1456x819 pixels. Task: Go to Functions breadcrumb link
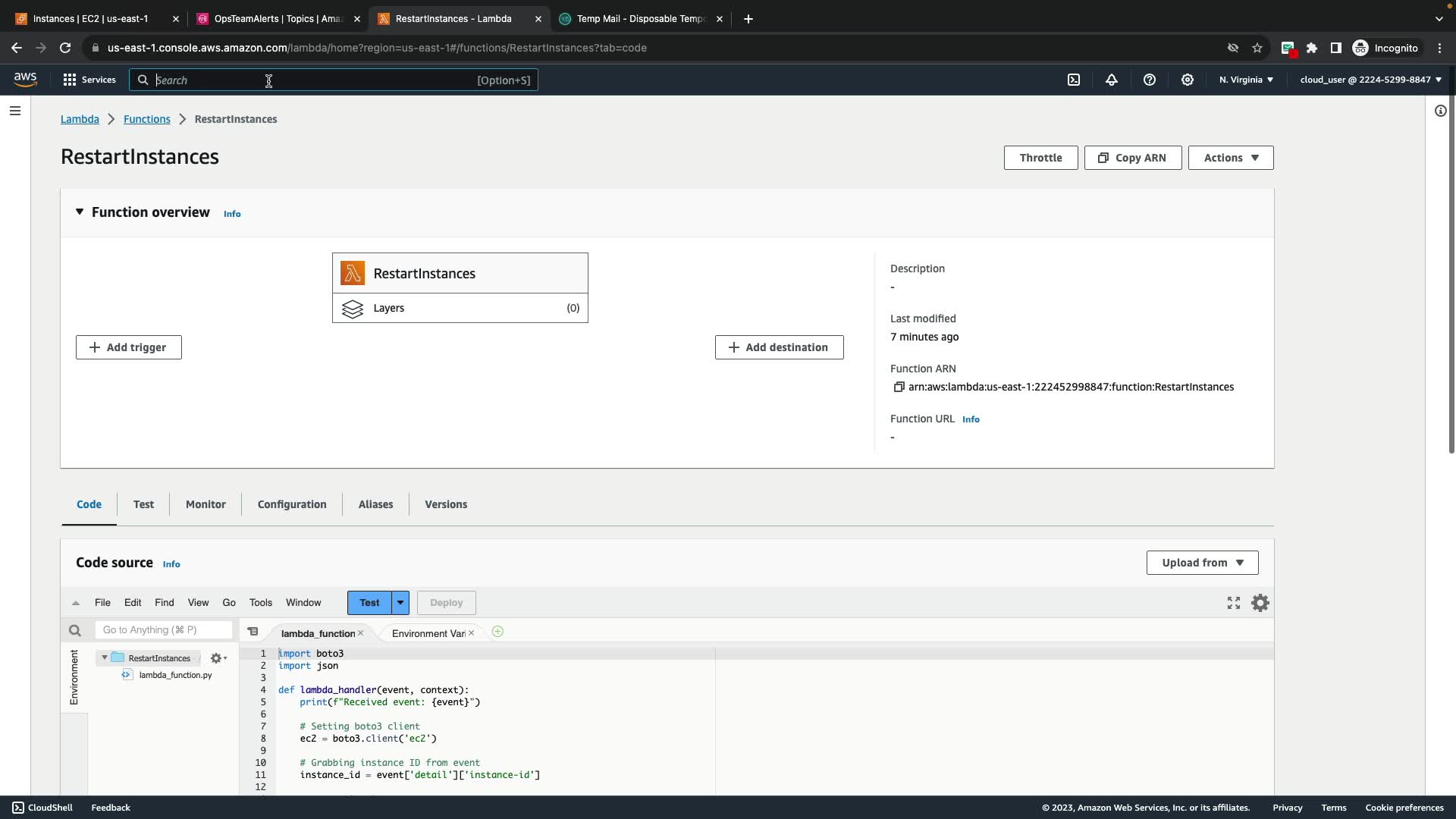[147, 119]
